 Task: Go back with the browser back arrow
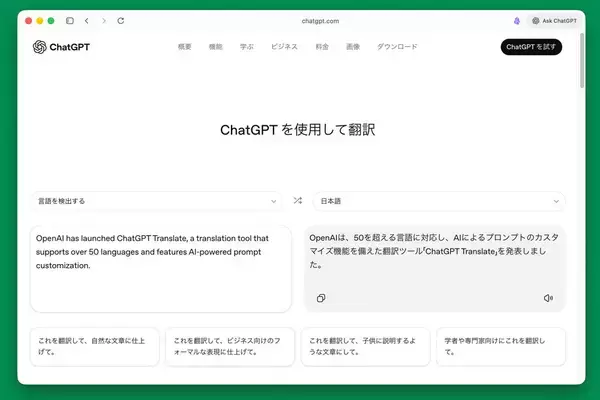87,21
